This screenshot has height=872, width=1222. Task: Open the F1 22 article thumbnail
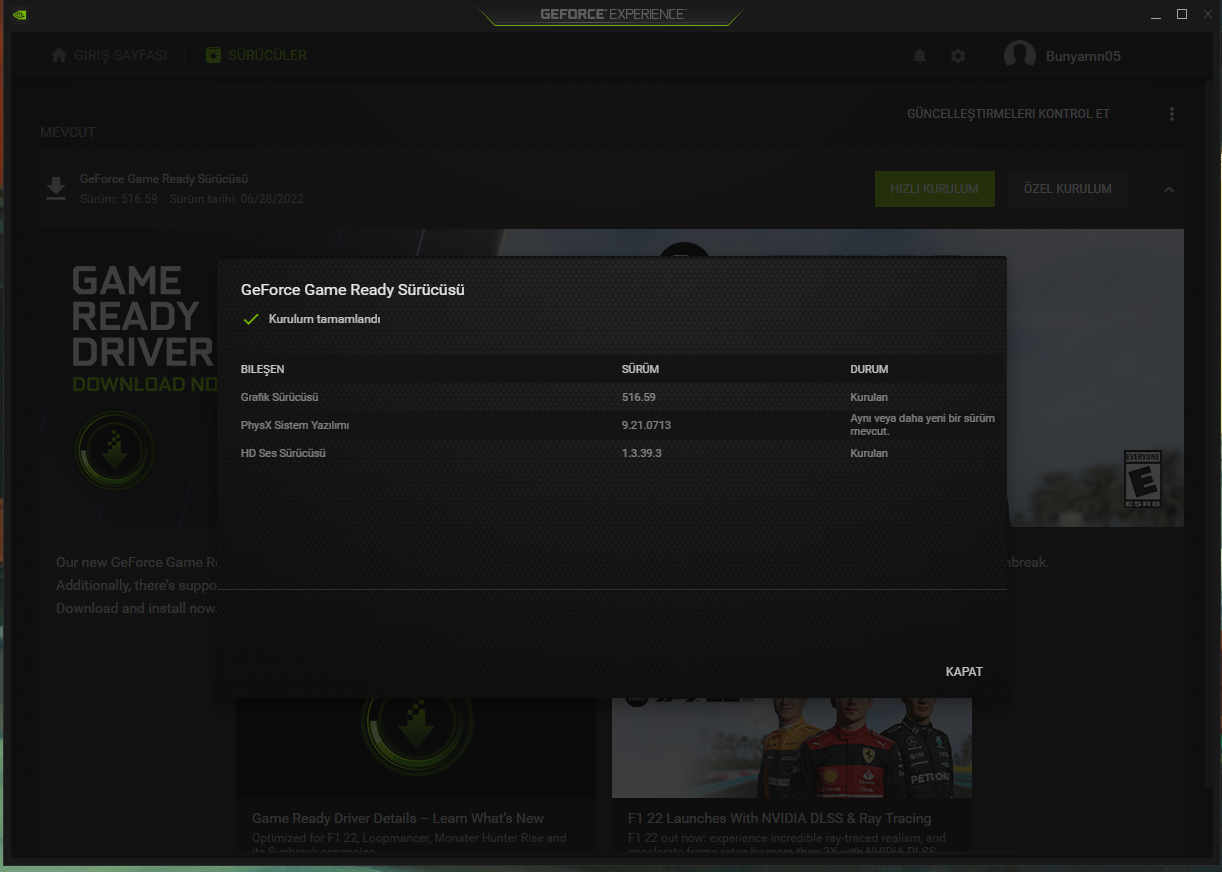pos(791,747)
